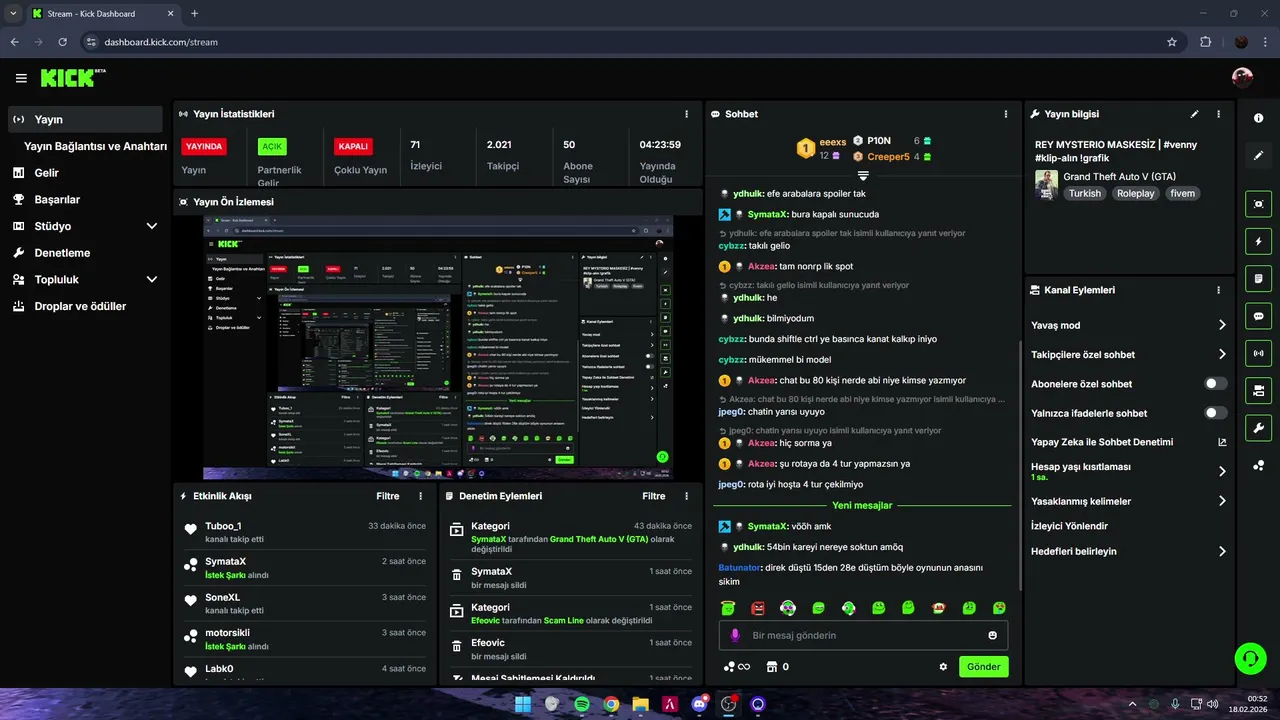
Task: Open the Sohbet panel three-dot menu
Action: pos(1005,114)
